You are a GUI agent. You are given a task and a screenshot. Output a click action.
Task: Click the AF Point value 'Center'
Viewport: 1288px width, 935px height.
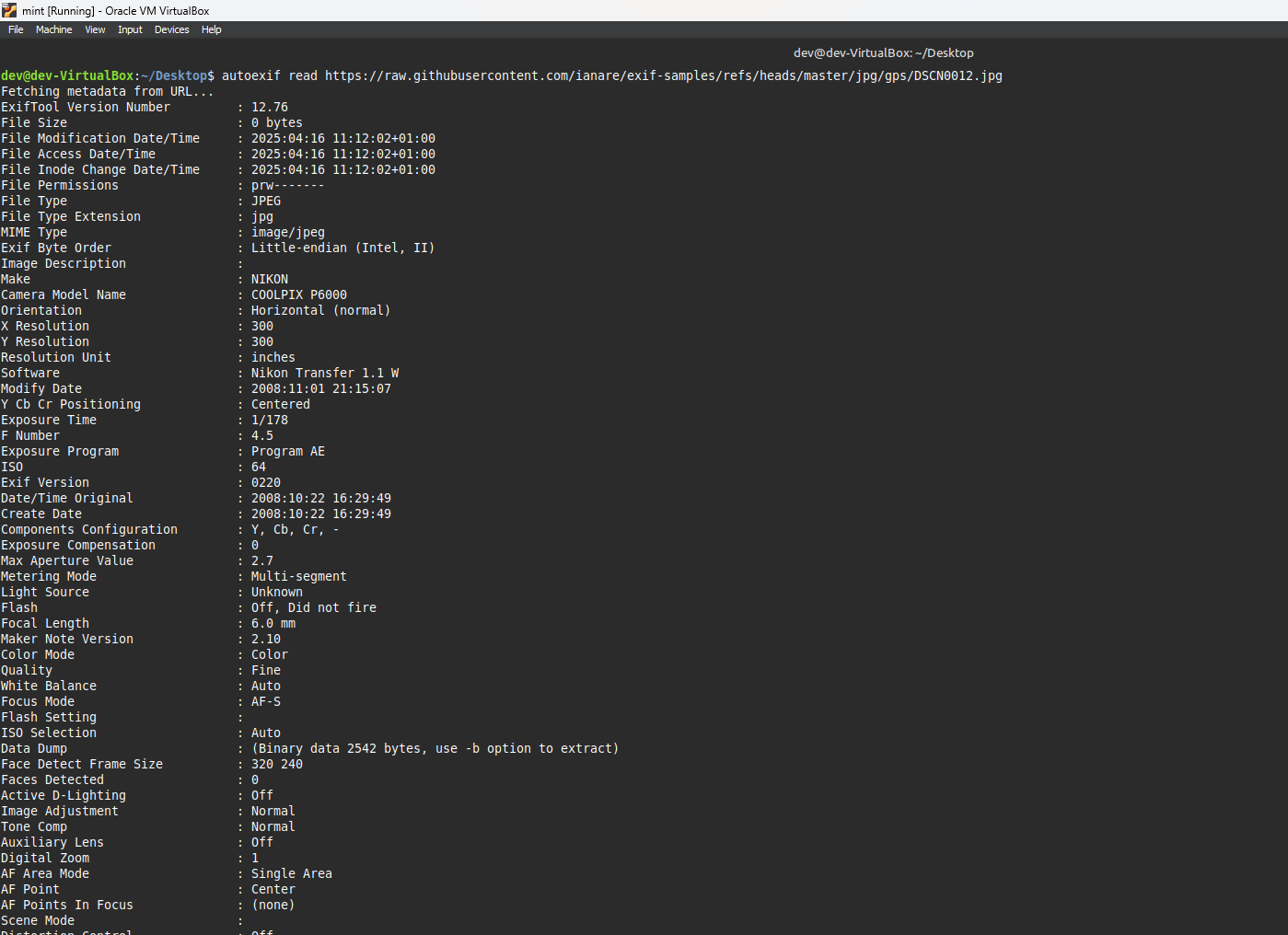[x=273, y=889]
